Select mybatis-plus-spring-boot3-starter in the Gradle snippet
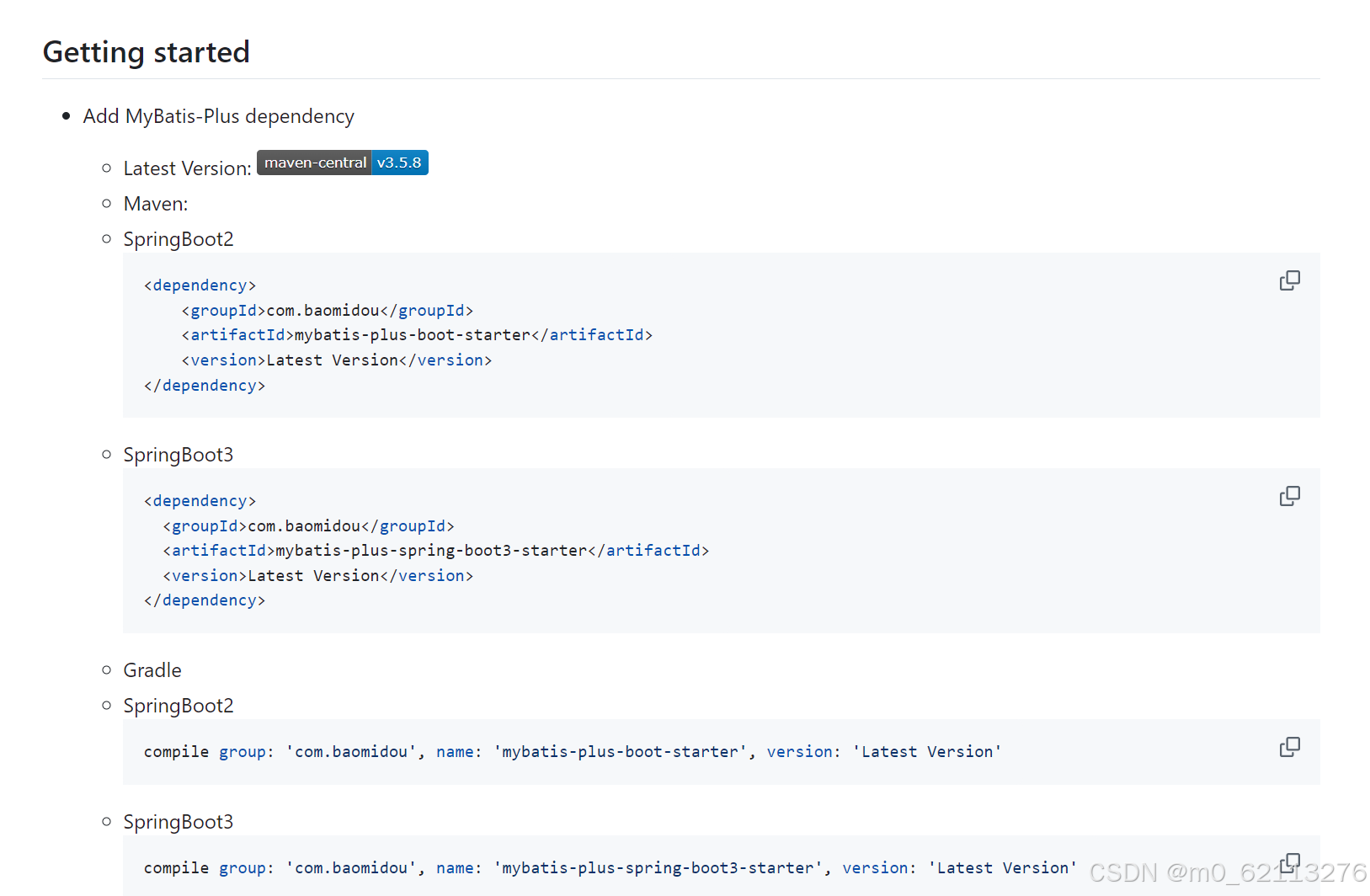 pos(658,867)
